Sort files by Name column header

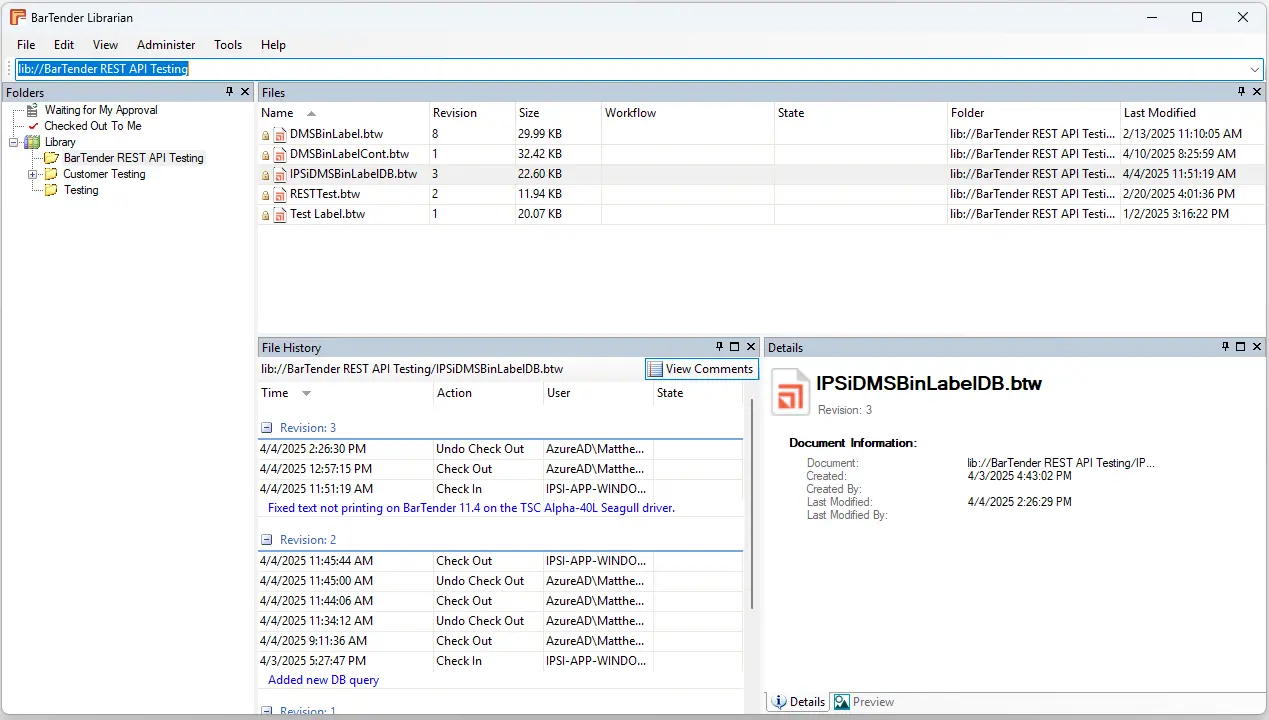(x=343, y=113)
